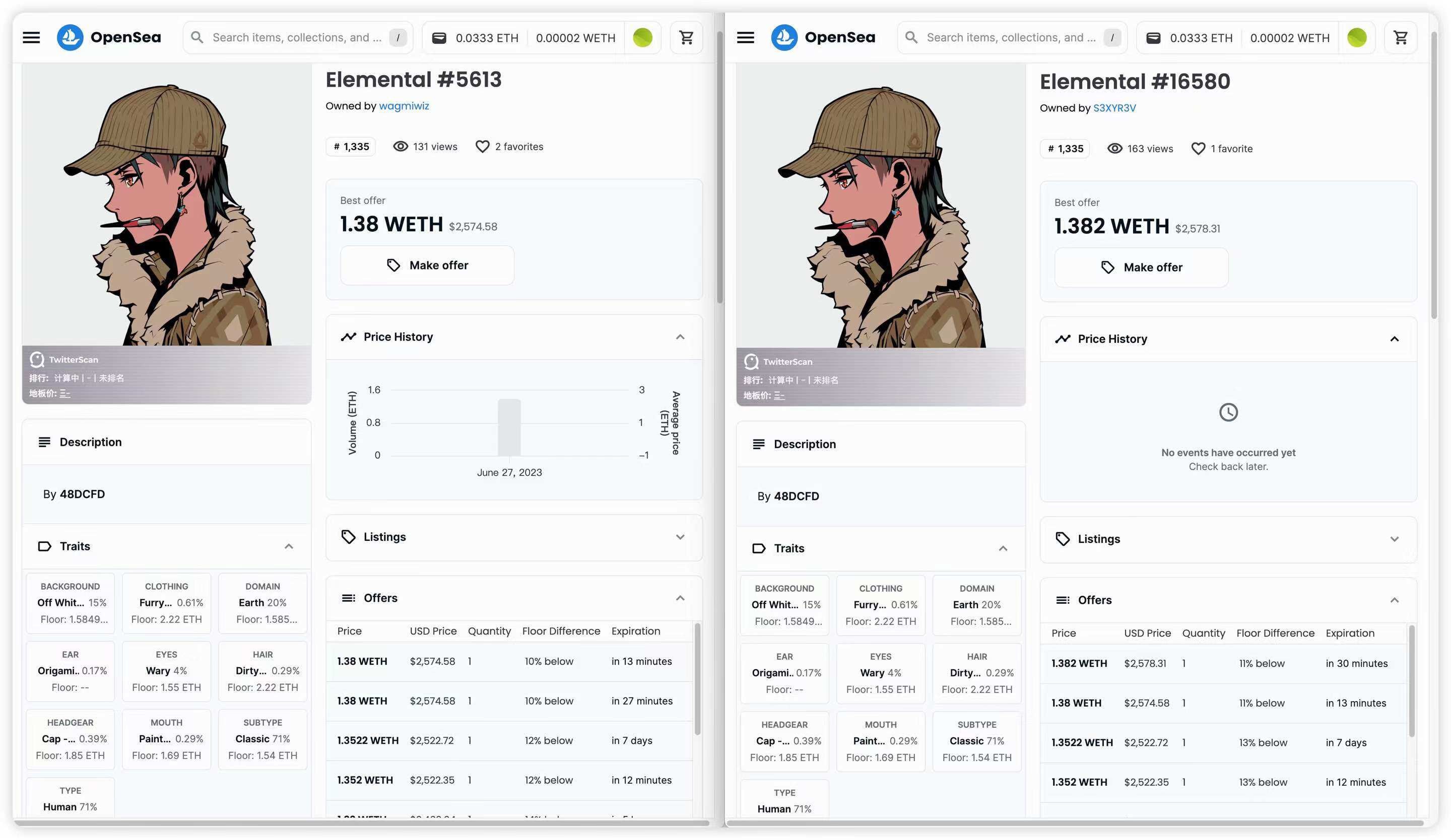Click the OpenSea logo in right window
Image resolution: width=1451 pixels, height=840 pixels.
click(783, 38)
